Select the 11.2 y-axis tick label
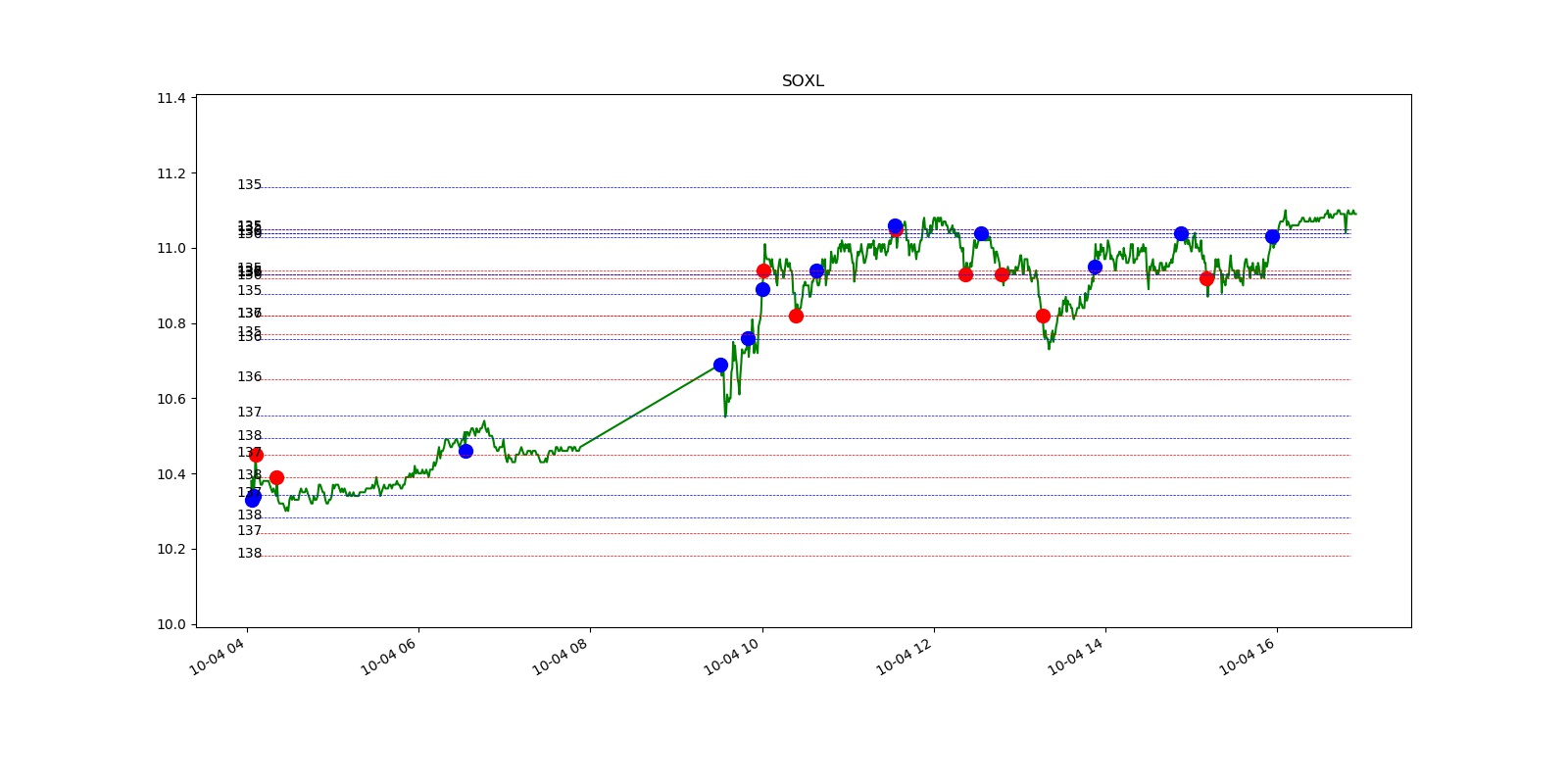This screenshot has height=784, width=1568. pyautogui.click(x=171, y=173)
